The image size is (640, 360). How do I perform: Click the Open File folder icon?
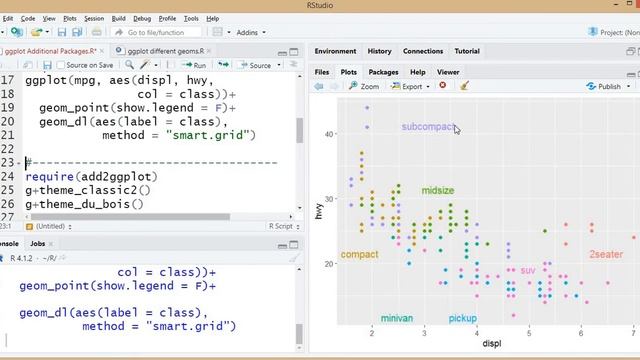pyautogui.click(x=37, y=32)
